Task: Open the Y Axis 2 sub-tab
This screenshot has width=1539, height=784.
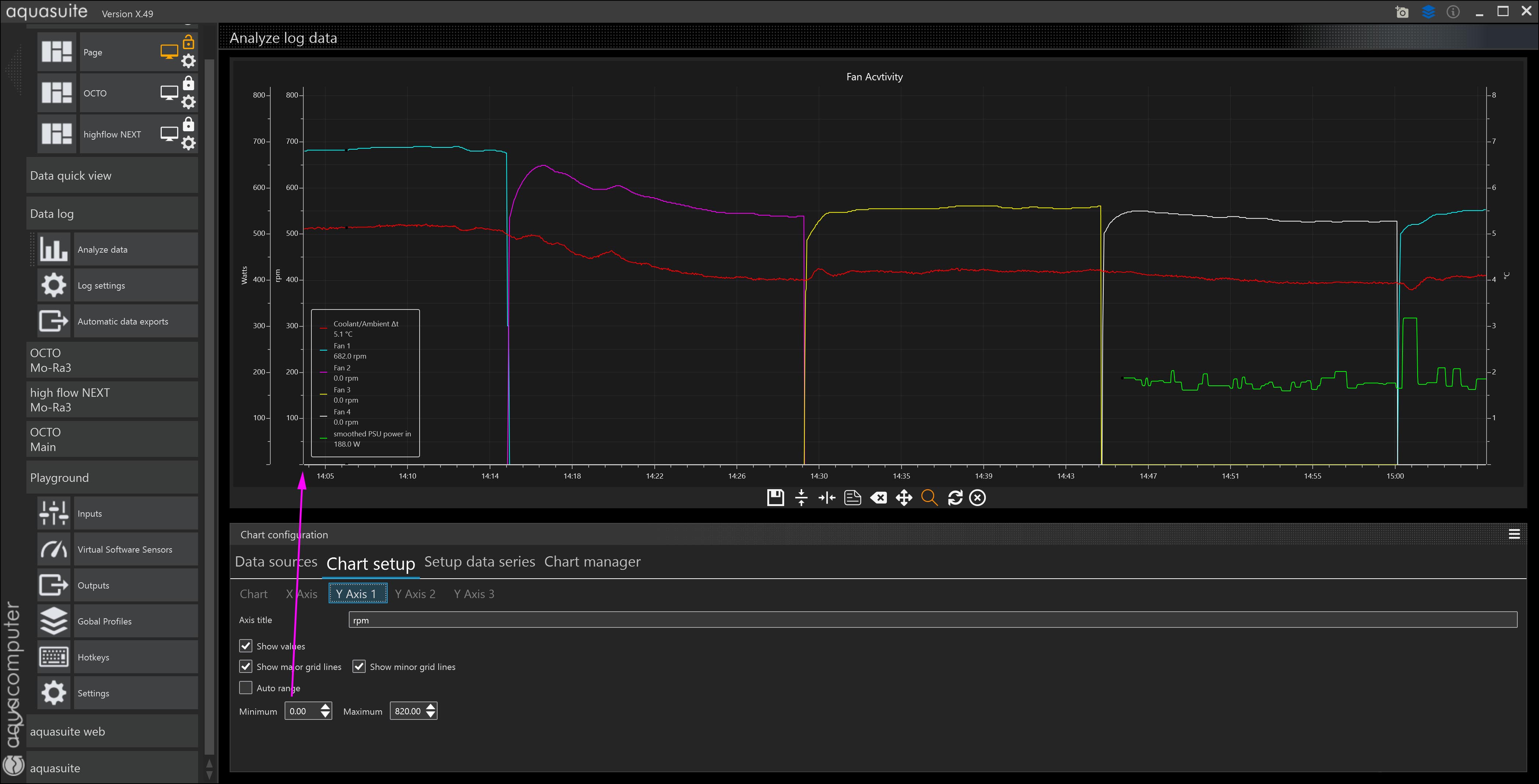Action: point(414,594)
